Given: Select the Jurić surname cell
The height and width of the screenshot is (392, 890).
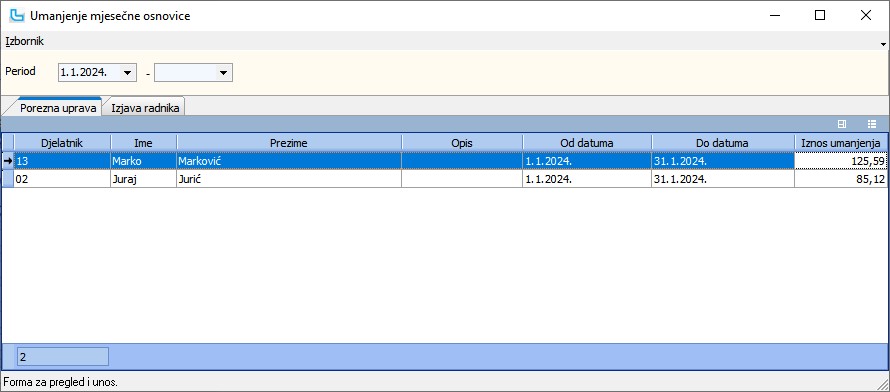Looking at the screenshot, I should point(289,179).
